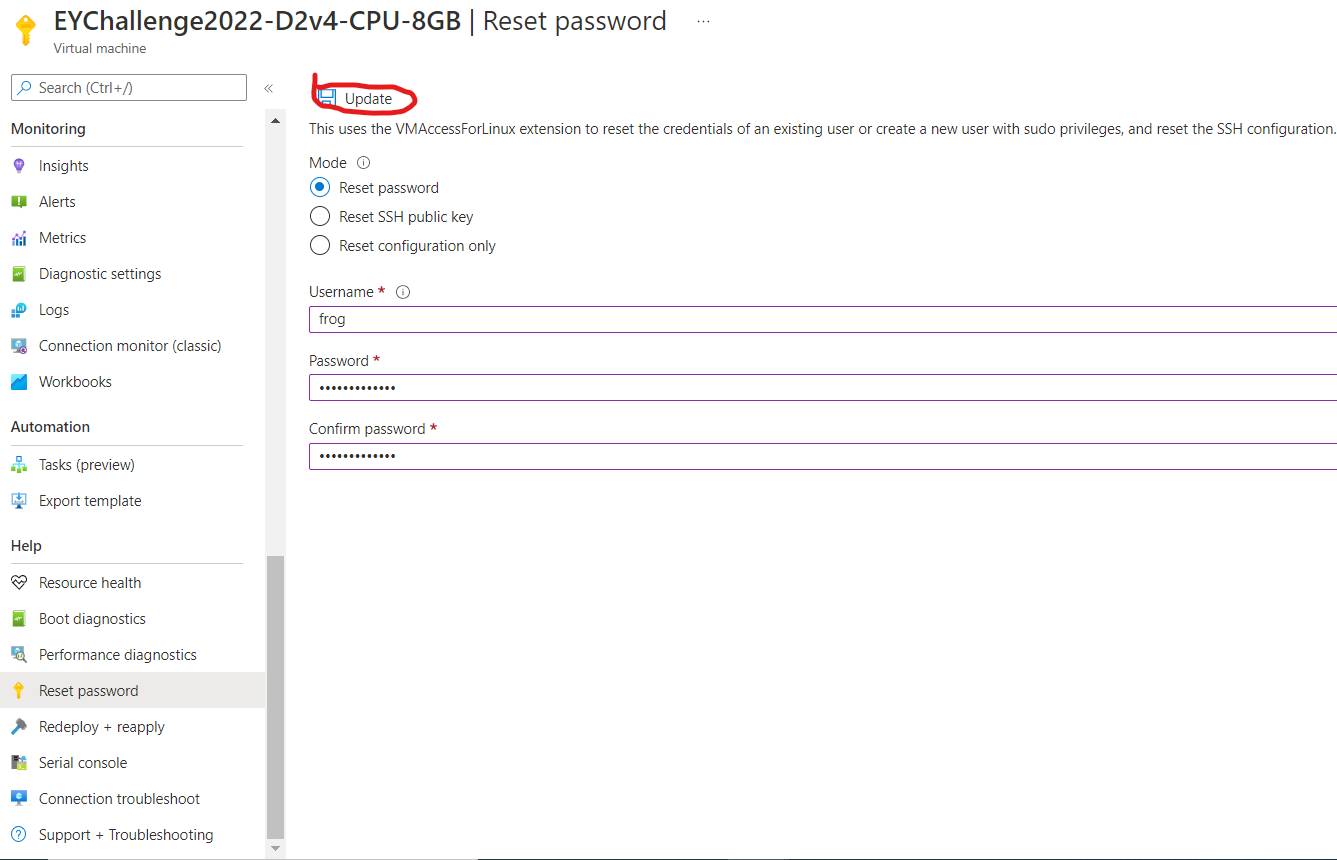Select Reset configuration only mode
The image size is (1337, 860).
[320, 246]
